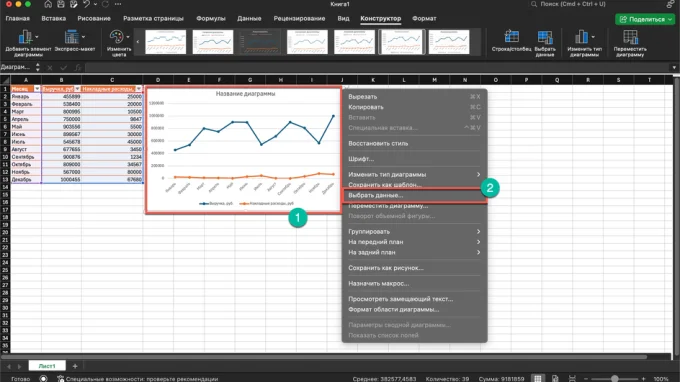Click the Redo icon in title bar
680x382 pixels.
(105, 4)
